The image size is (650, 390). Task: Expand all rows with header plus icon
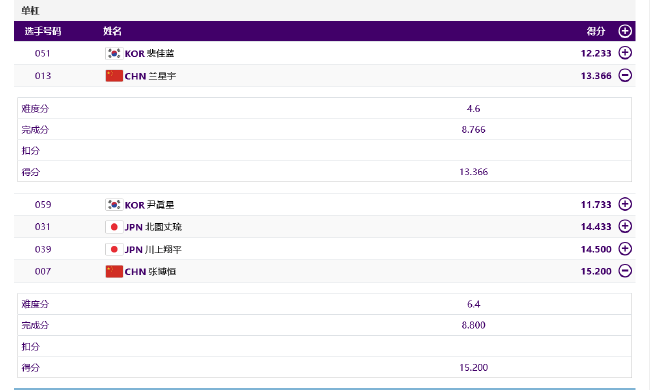pos(625,31)
